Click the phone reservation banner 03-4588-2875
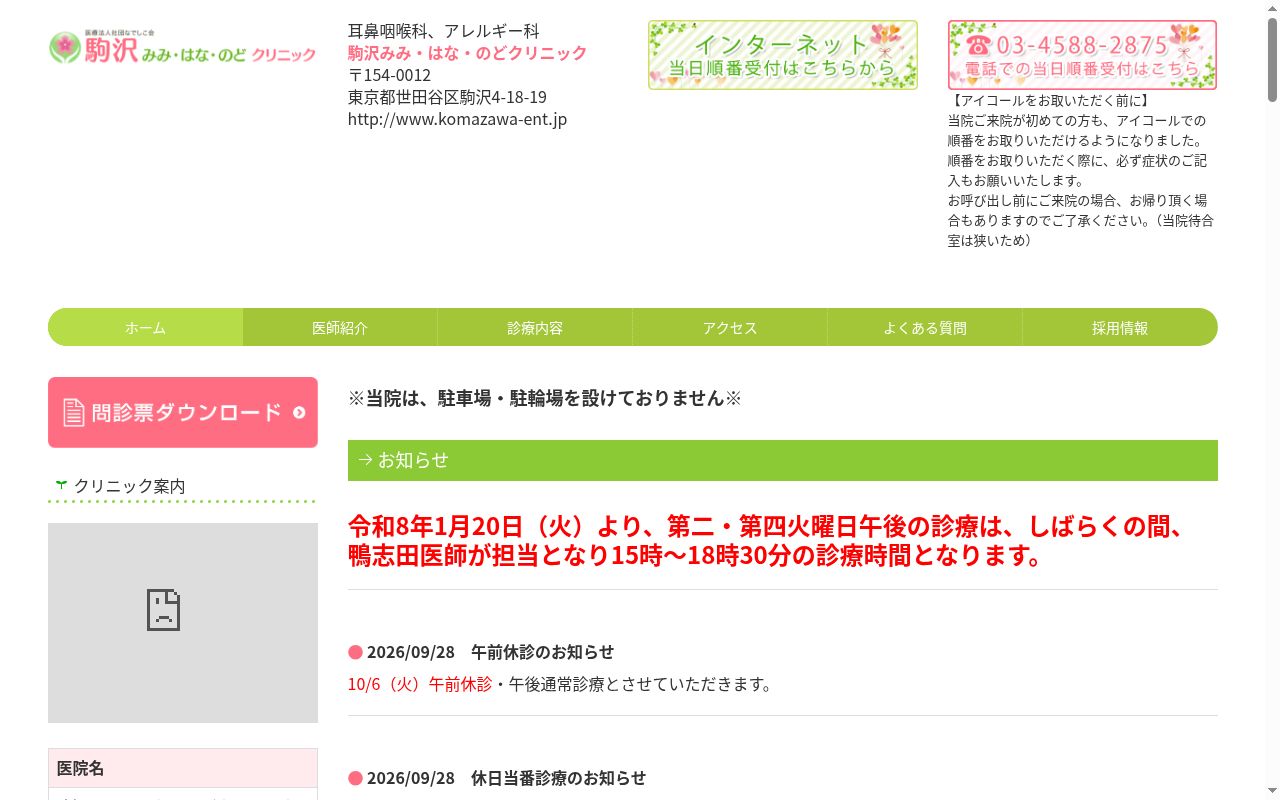 point(1082,55)
